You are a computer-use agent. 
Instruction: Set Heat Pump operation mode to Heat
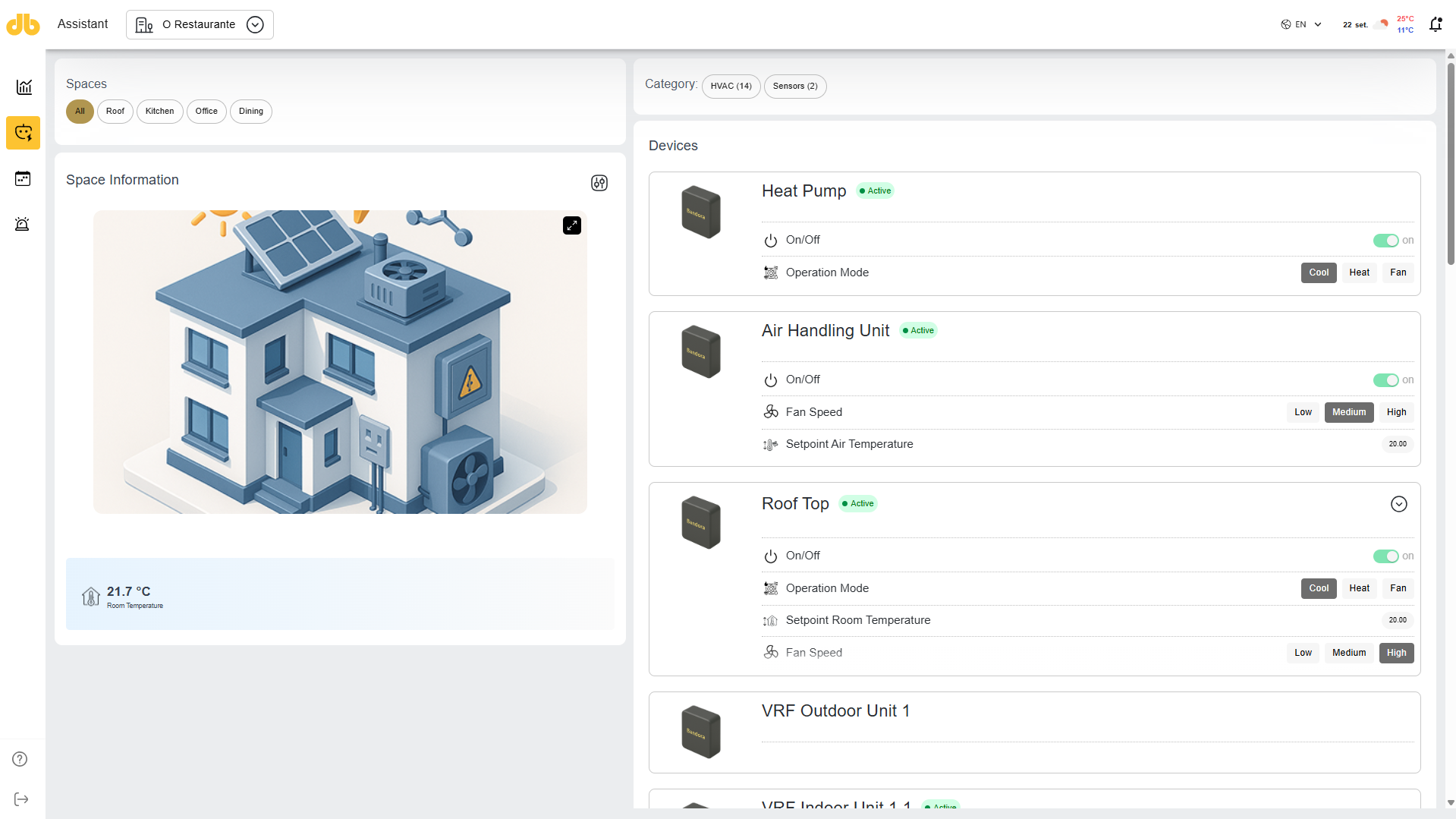click(1359, 272)
